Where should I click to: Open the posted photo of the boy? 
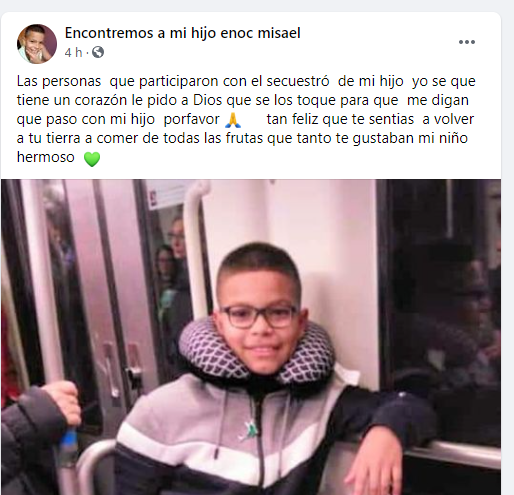[251, 337]
